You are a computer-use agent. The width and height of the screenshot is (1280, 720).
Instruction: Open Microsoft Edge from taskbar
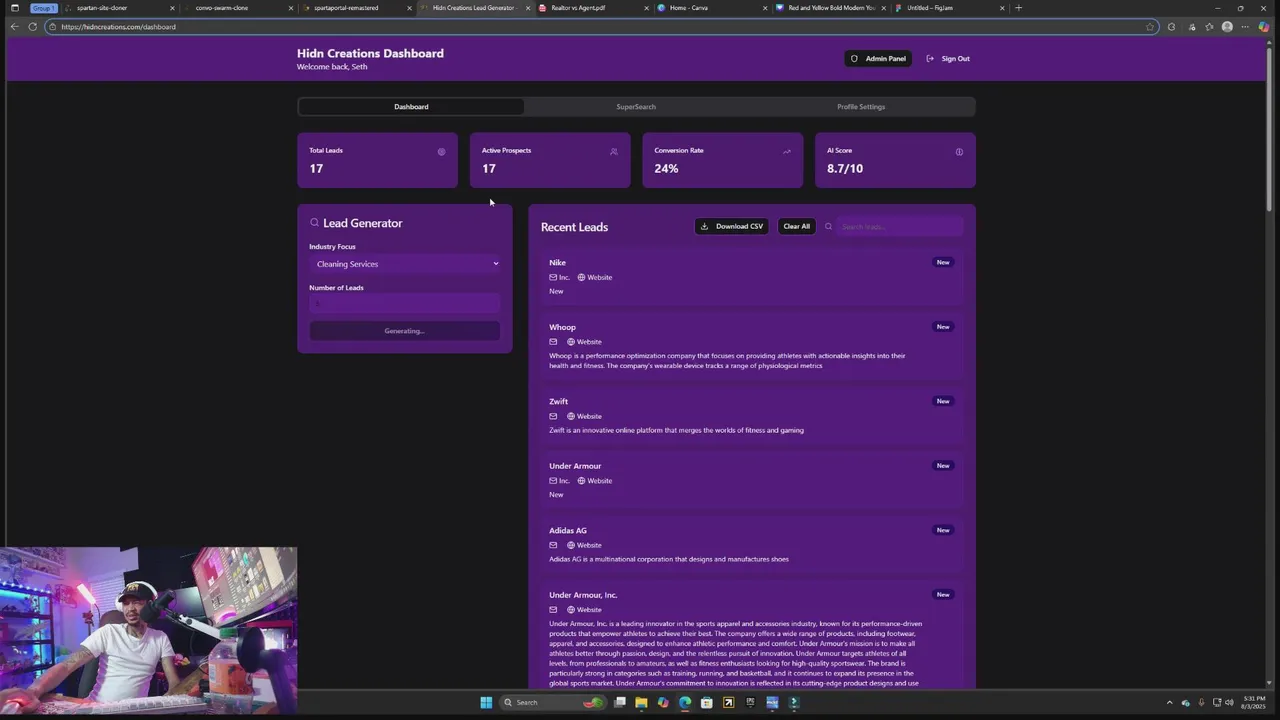[685, 702]
